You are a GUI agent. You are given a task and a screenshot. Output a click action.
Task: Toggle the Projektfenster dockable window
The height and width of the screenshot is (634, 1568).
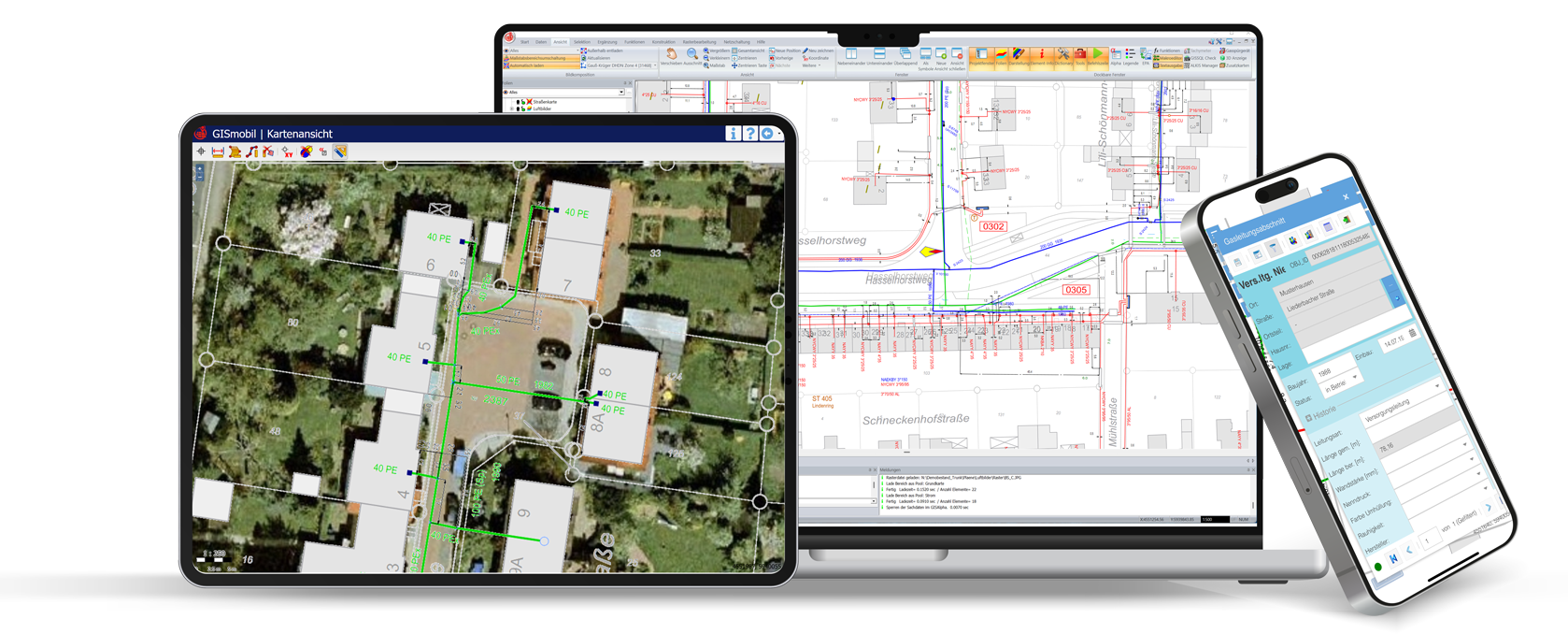(981, 57)
